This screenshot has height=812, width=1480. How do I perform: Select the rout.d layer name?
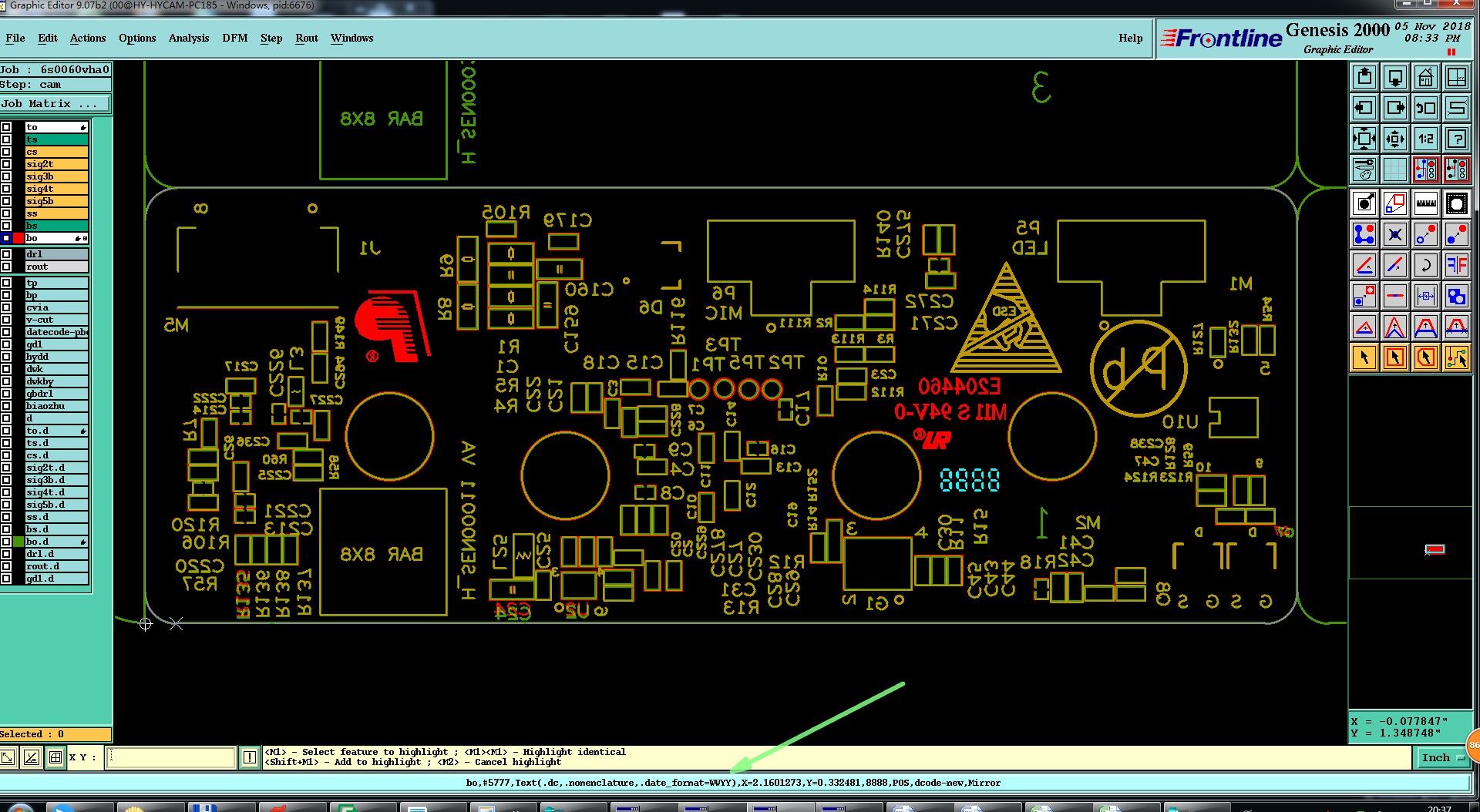(x=57, y=566)
